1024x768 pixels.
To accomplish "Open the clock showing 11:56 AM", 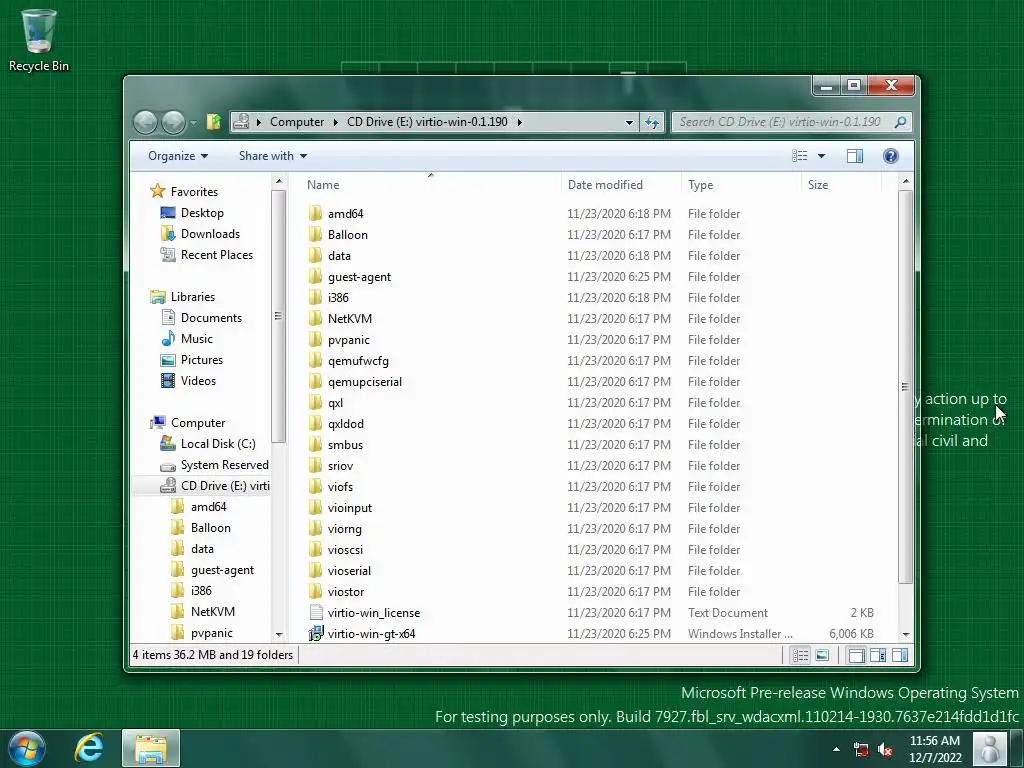I will tap(935, 749).
